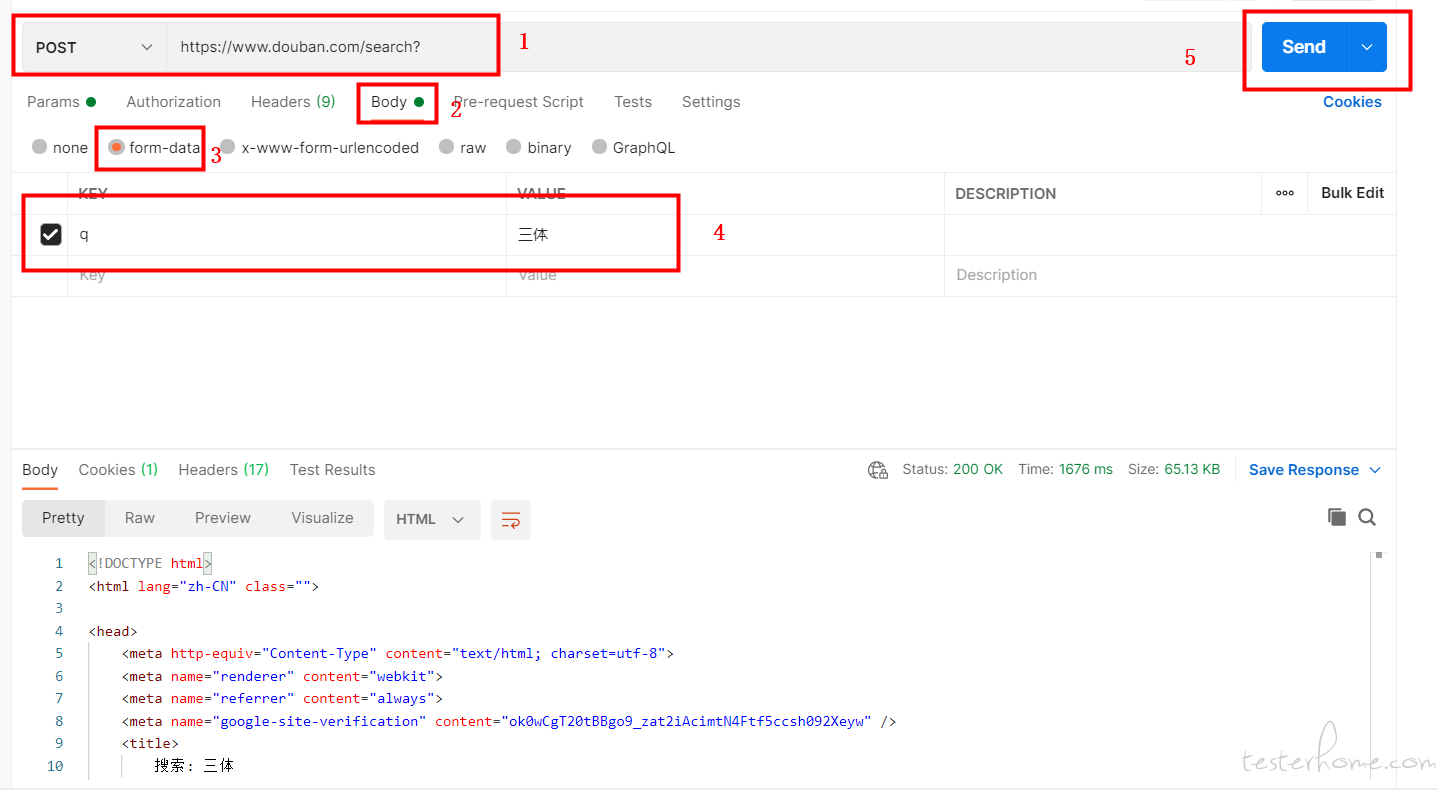
Task: Expand the Send button arrow options
Action: tap(1367, 47)
